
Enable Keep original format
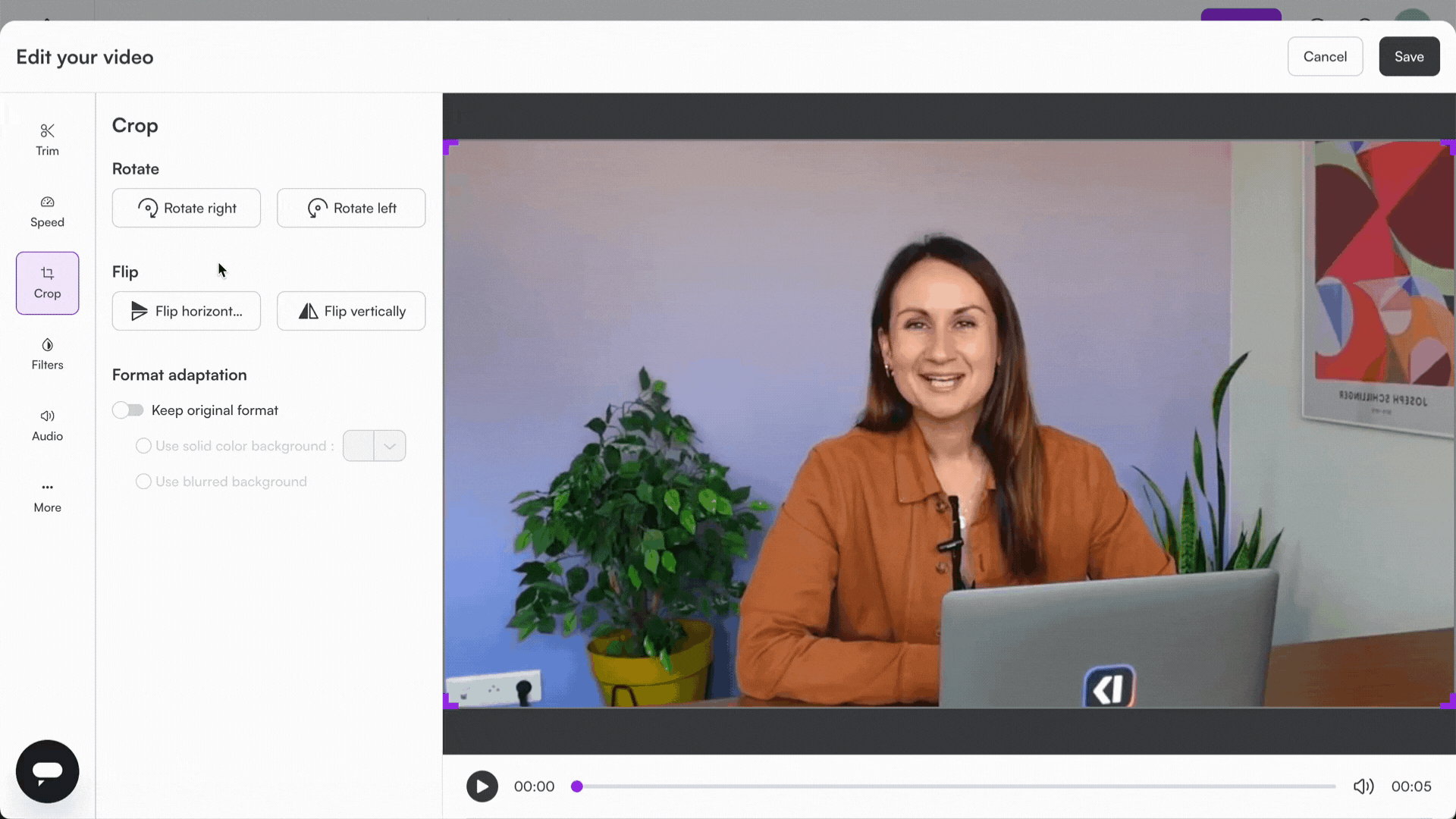[x=127, y=409]
